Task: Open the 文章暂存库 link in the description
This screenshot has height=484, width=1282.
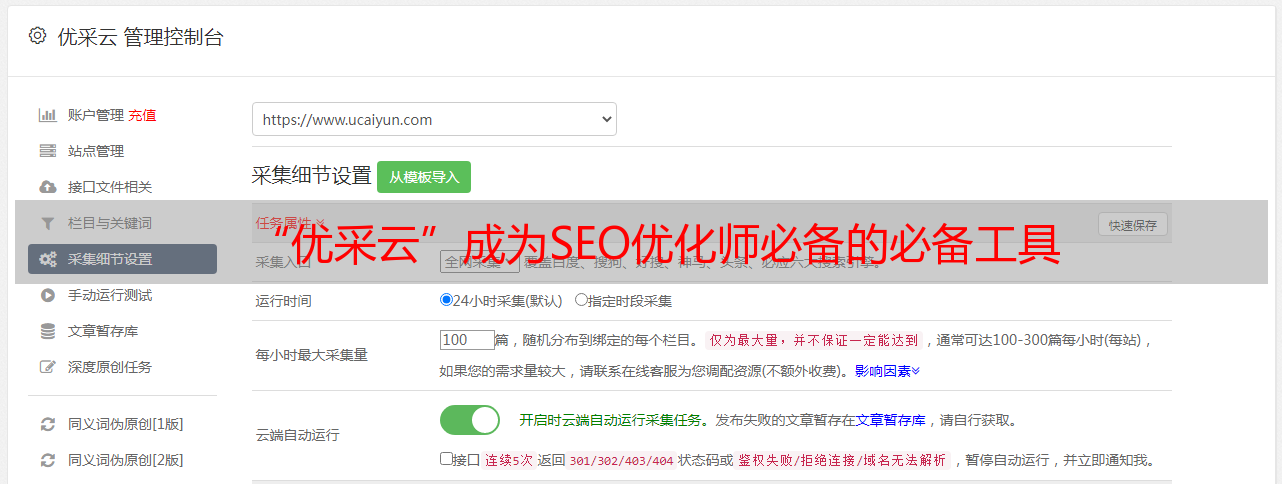Action: [891, 420]
